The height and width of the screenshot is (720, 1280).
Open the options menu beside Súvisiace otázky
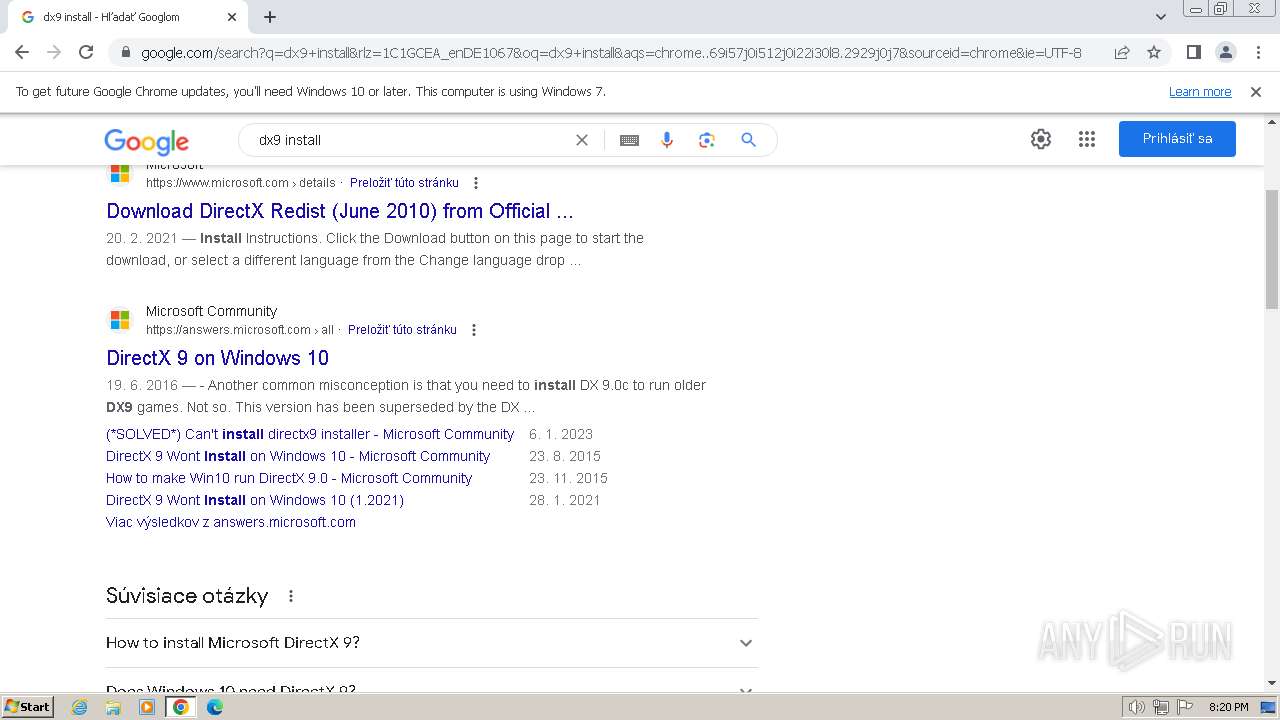click(x=291, y=596)
